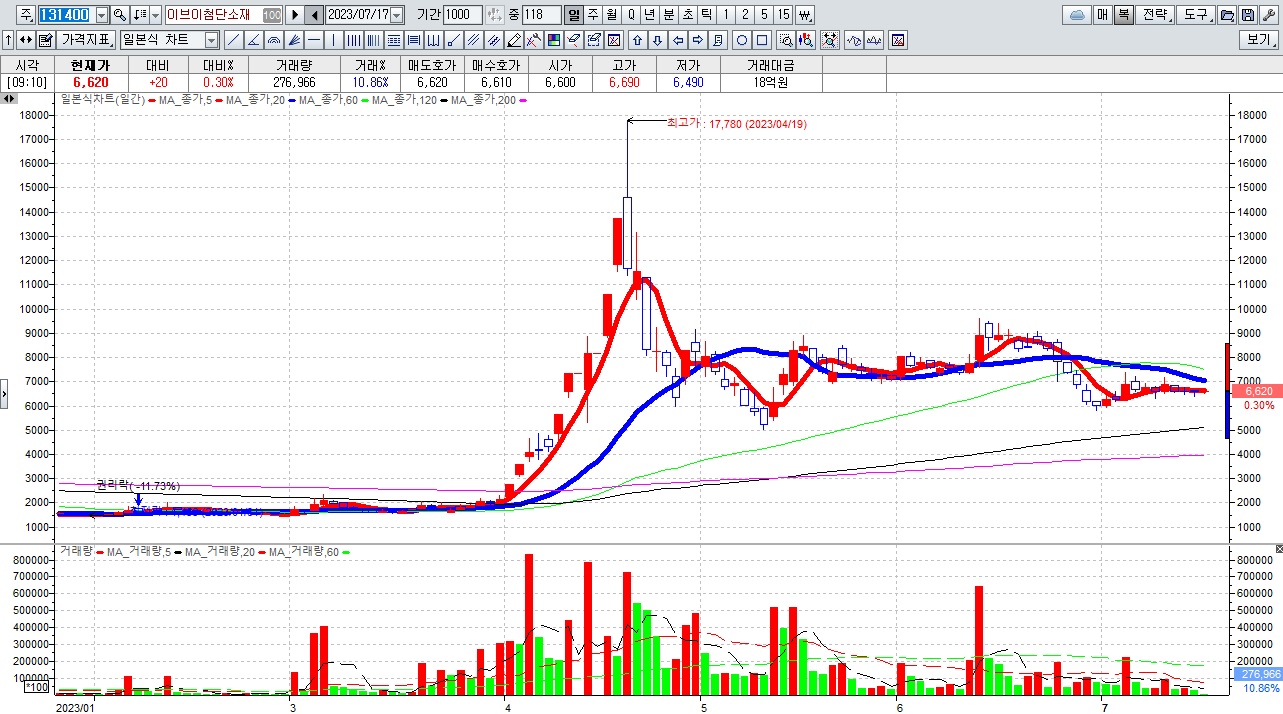Viewport: 1283px width, 714px height.
Task: Toggle the 복 button on
Action: 1123,15
